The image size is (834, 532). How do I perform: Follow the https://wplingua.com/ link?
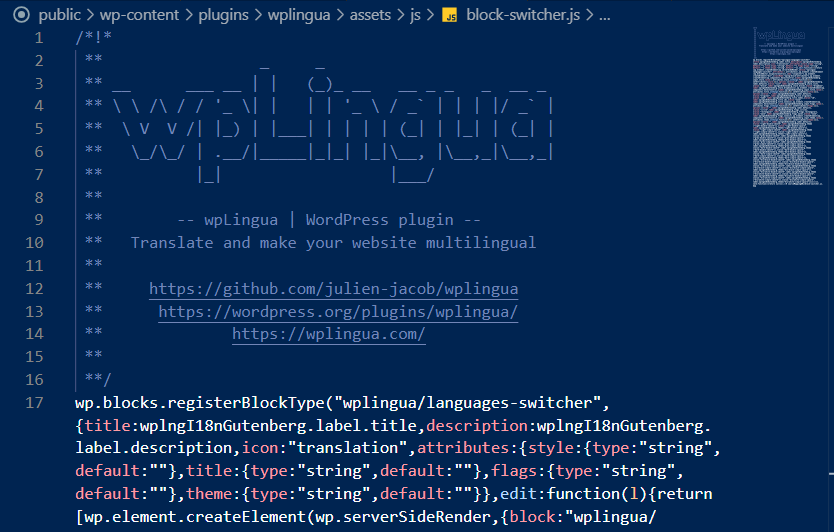click(x=329, y=334)
